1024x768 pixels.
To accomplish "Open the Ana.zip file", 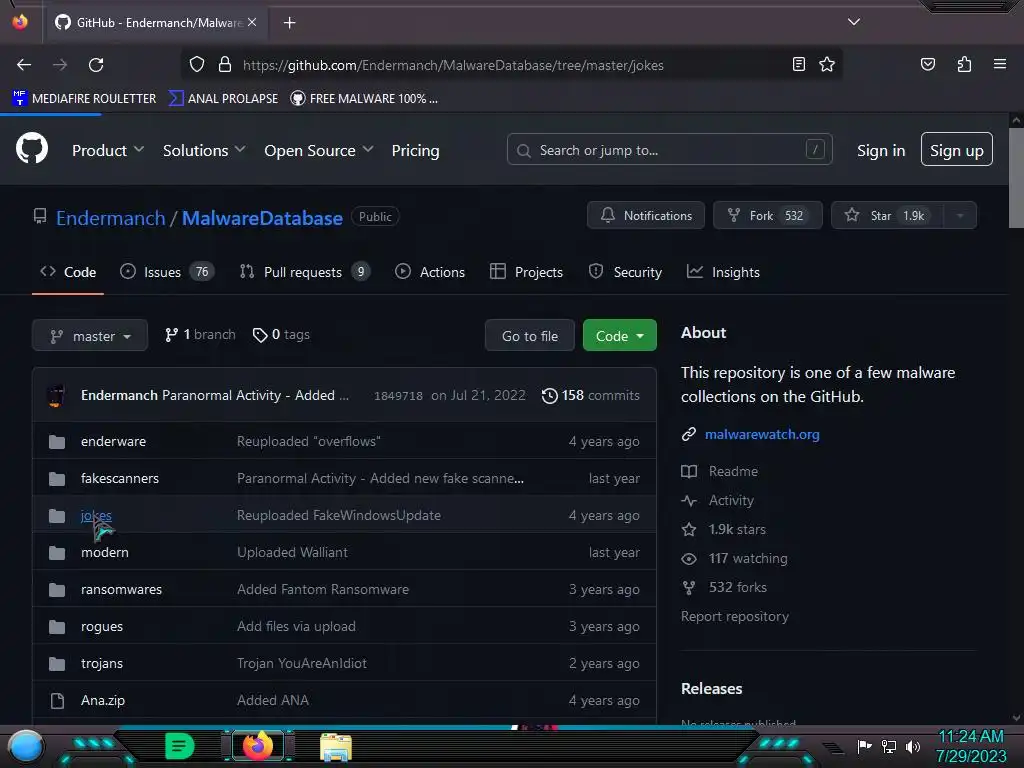I will coord(103,700).
